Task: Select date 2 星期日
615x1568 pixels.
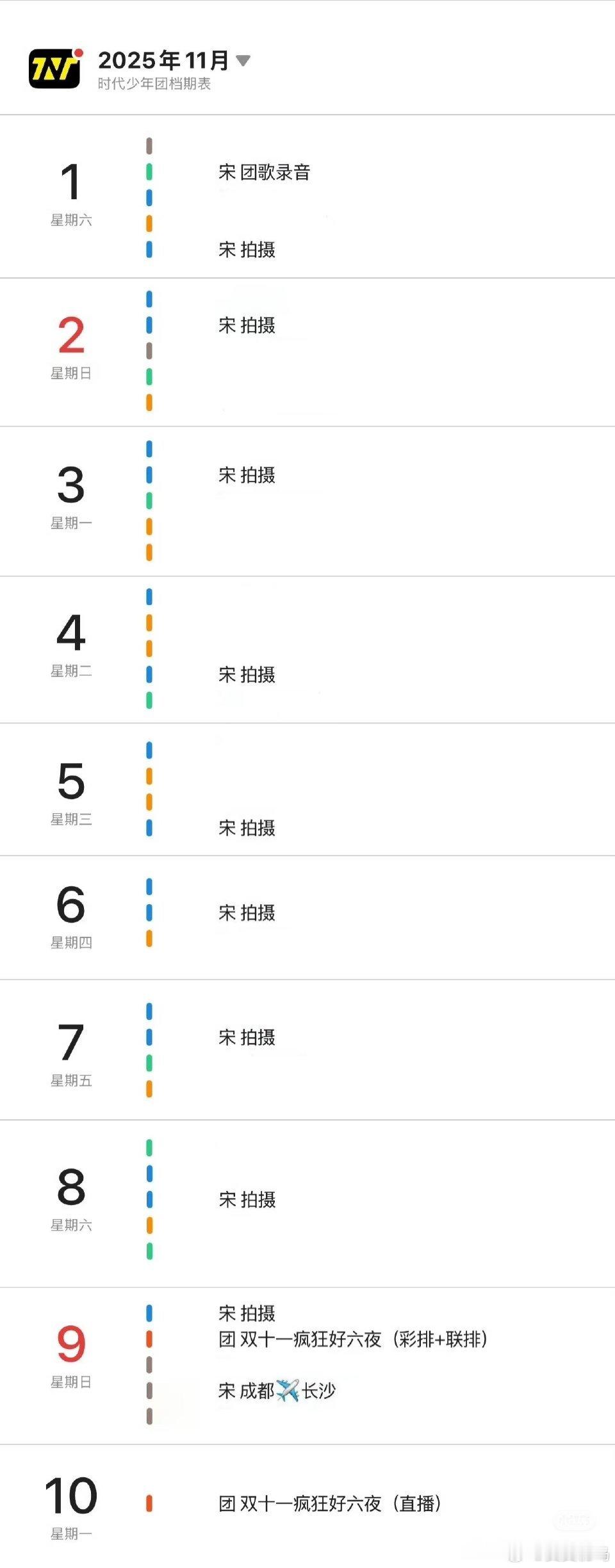Action: (71, 346)
